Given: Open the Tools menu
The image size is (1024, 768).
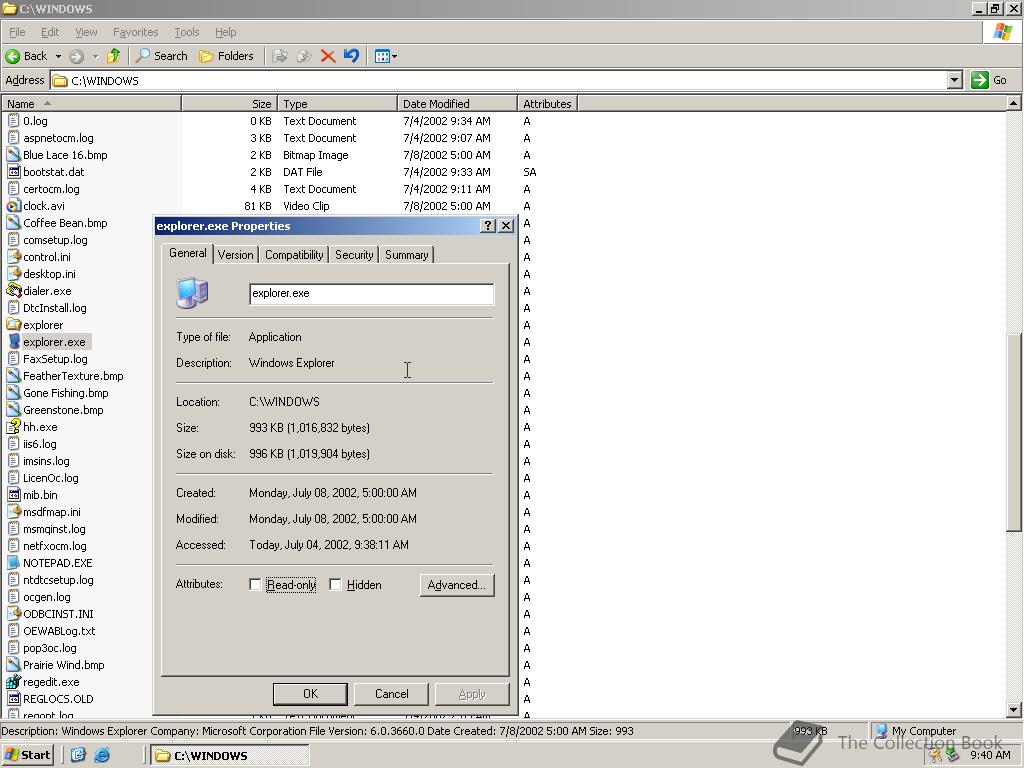Looking at the screenshot, I should tap(186, 32).
